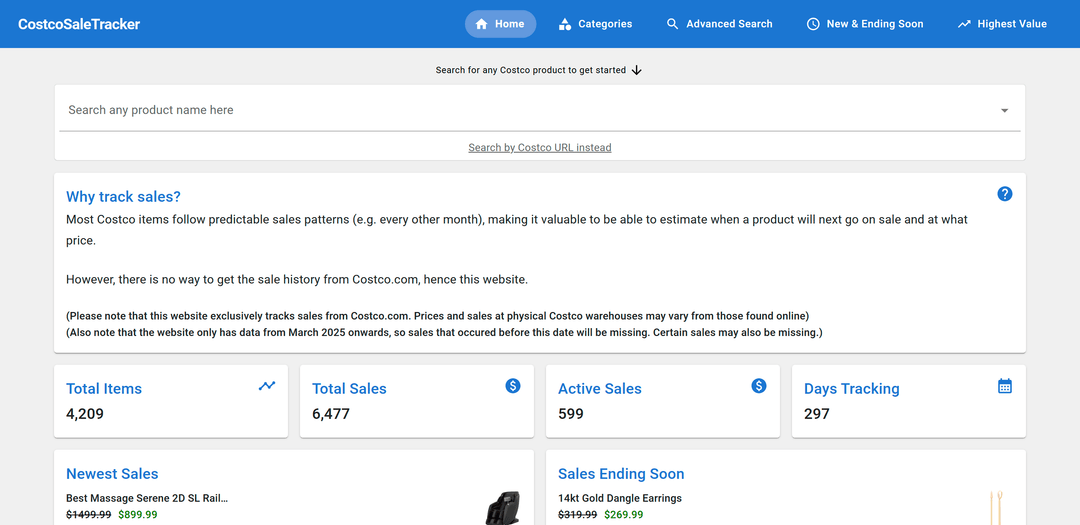Screen dimensions: 1080x525
Task: Expand the product search dropdown arrow
Action: [x=1004, y=111]
